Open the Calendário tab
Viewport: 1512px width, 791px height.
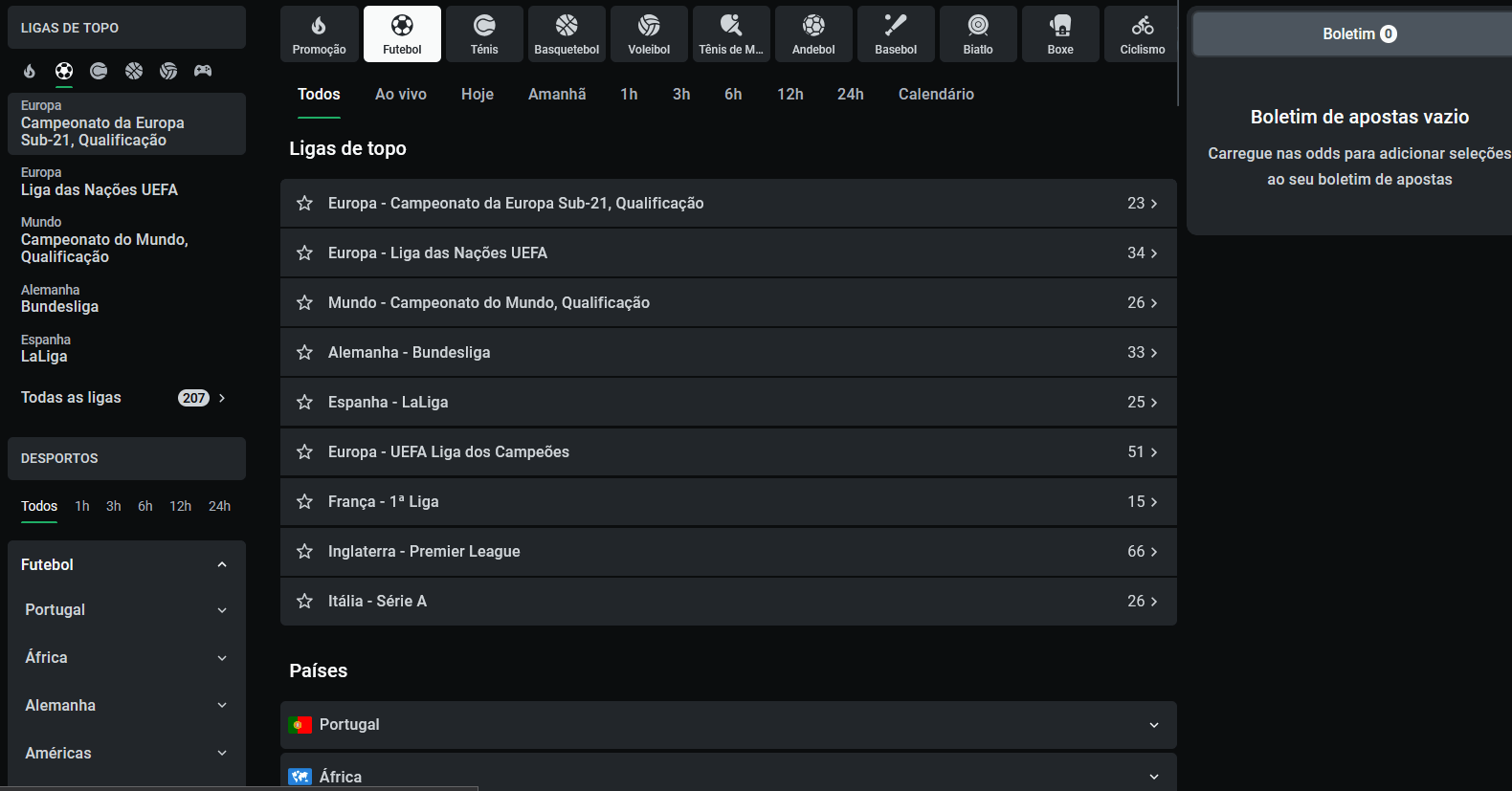936,95
